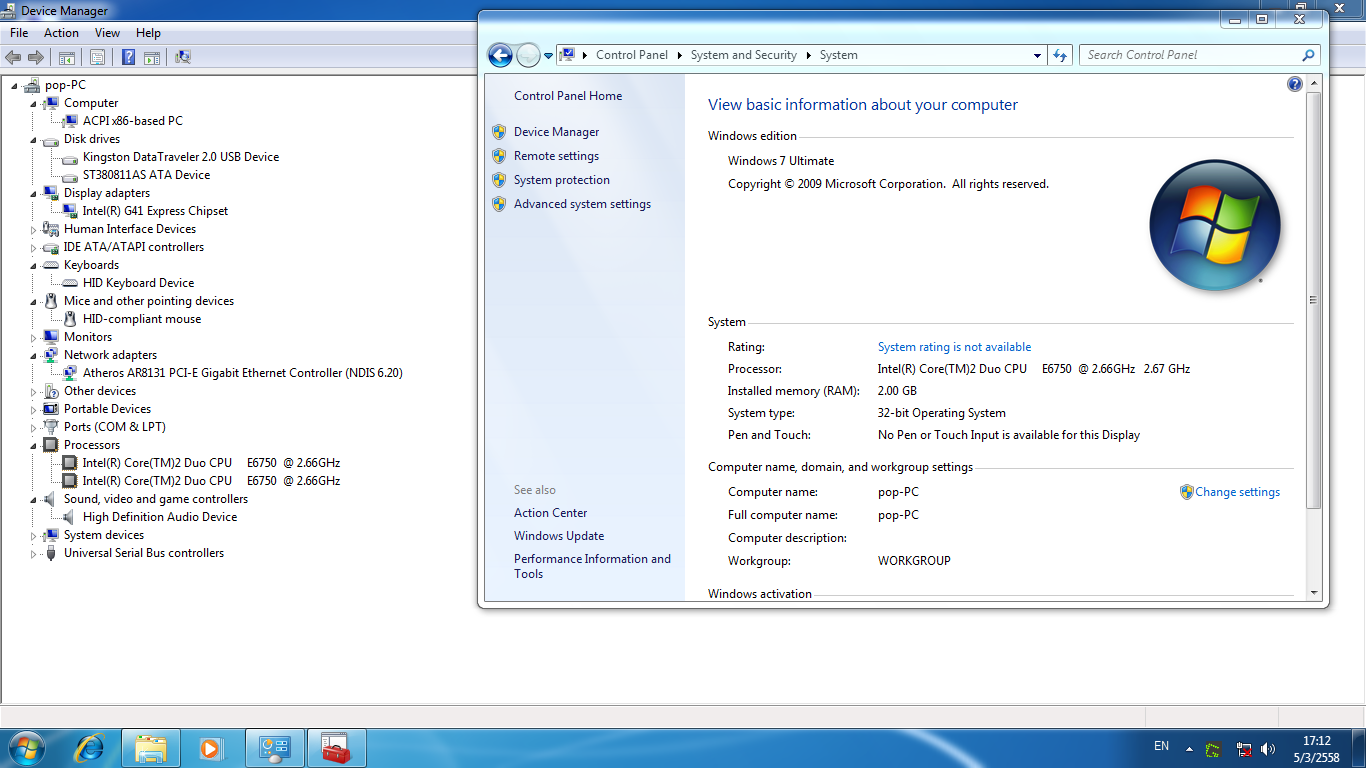This screenshot has width=1366, height=768.
Task: Open Performance Information and Tools link
Action: pos(592,566)
